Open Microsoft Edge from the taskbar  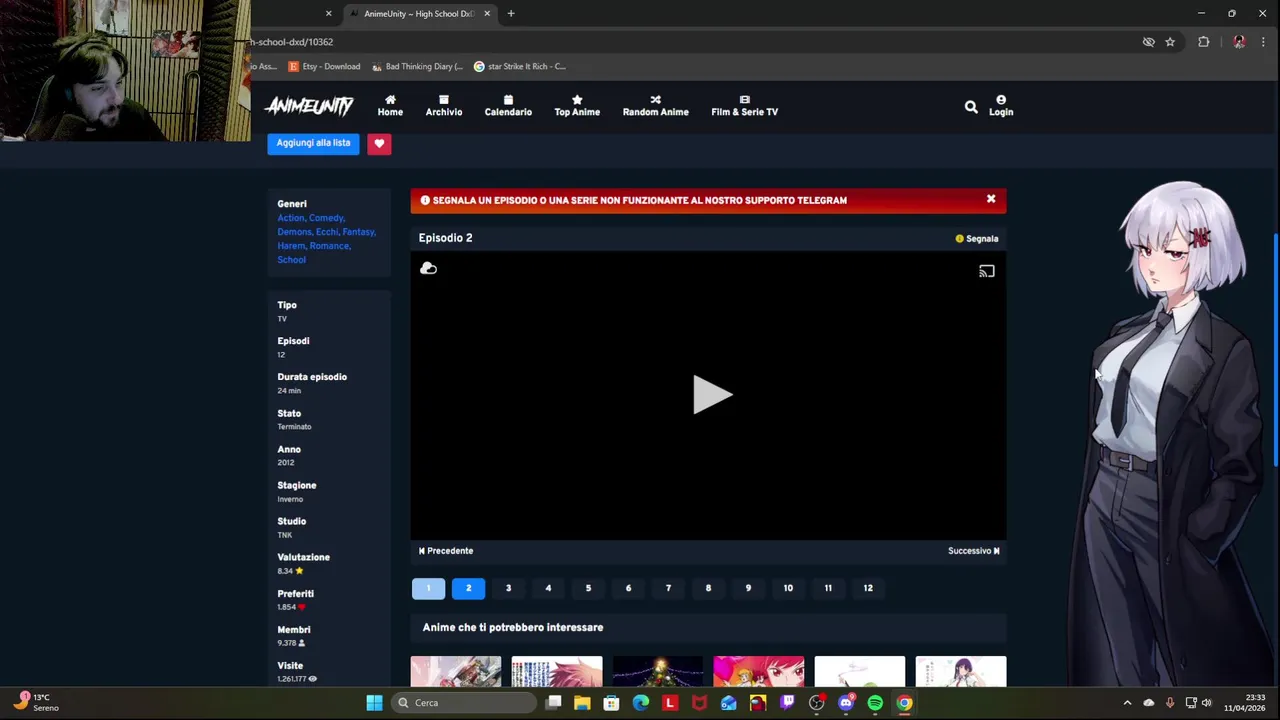[x=641, y=703]
